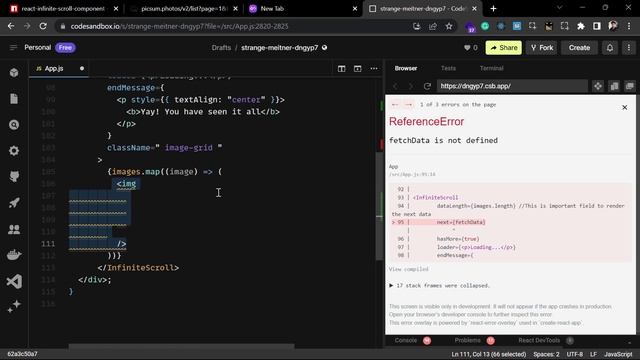Image resolution: width=640 pixels, height=360 pixels.
Task: Click the Fork button
Action: tap(542, 48)
